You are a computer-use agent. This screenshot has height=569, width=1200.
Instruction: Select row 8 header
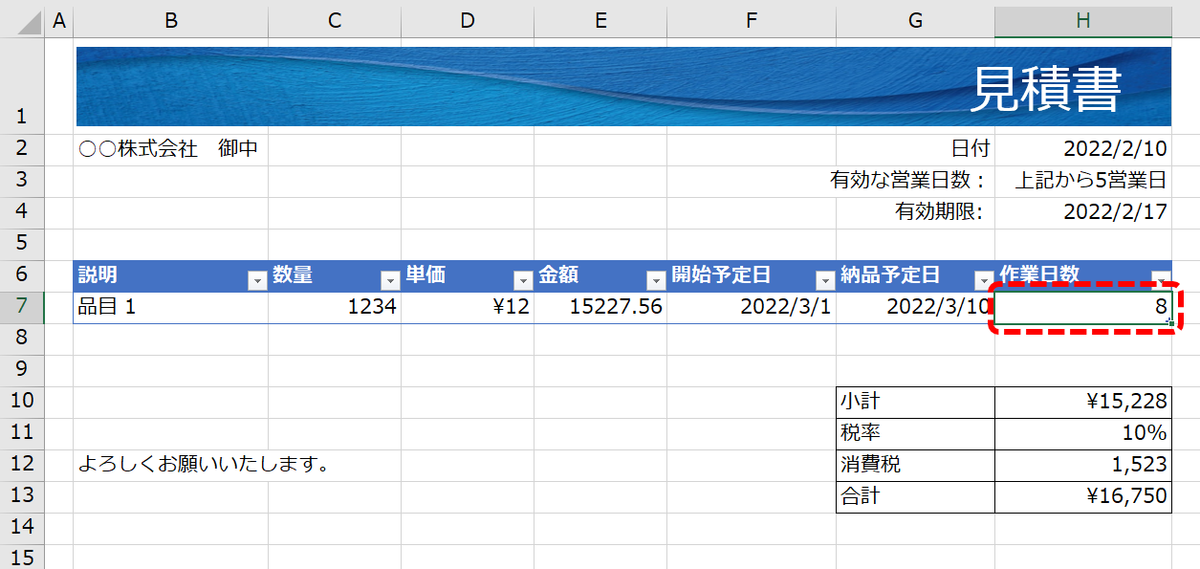(x=22, y=338)
